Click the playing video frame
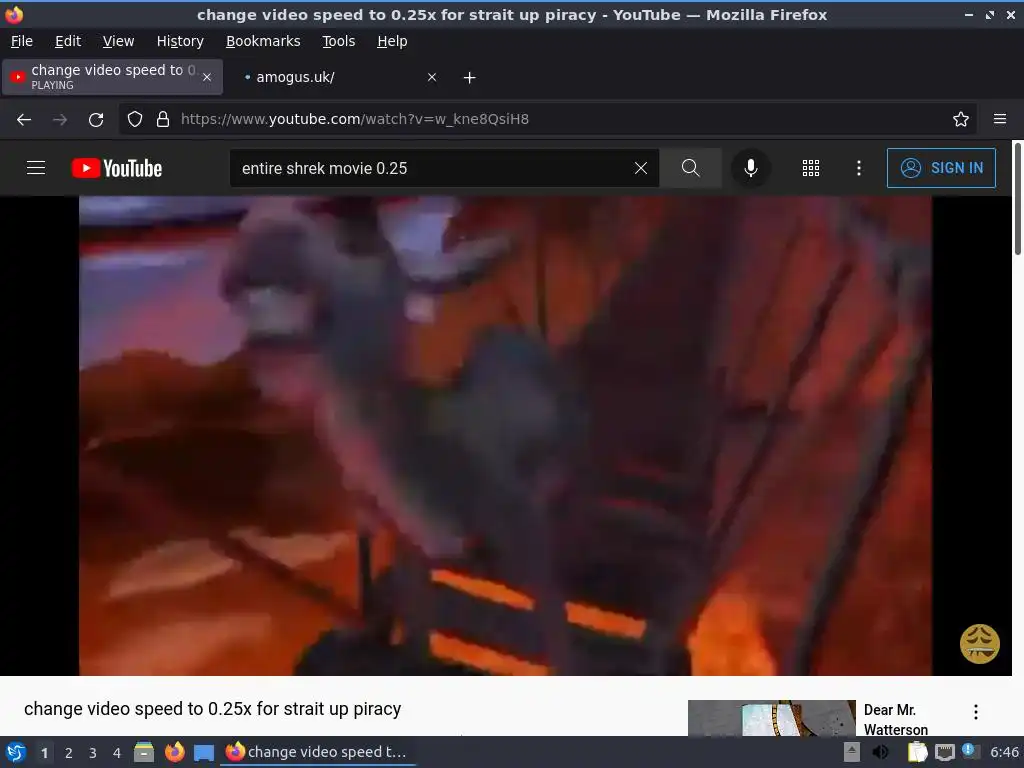1024x768 pixels. (x=505, y=436)
